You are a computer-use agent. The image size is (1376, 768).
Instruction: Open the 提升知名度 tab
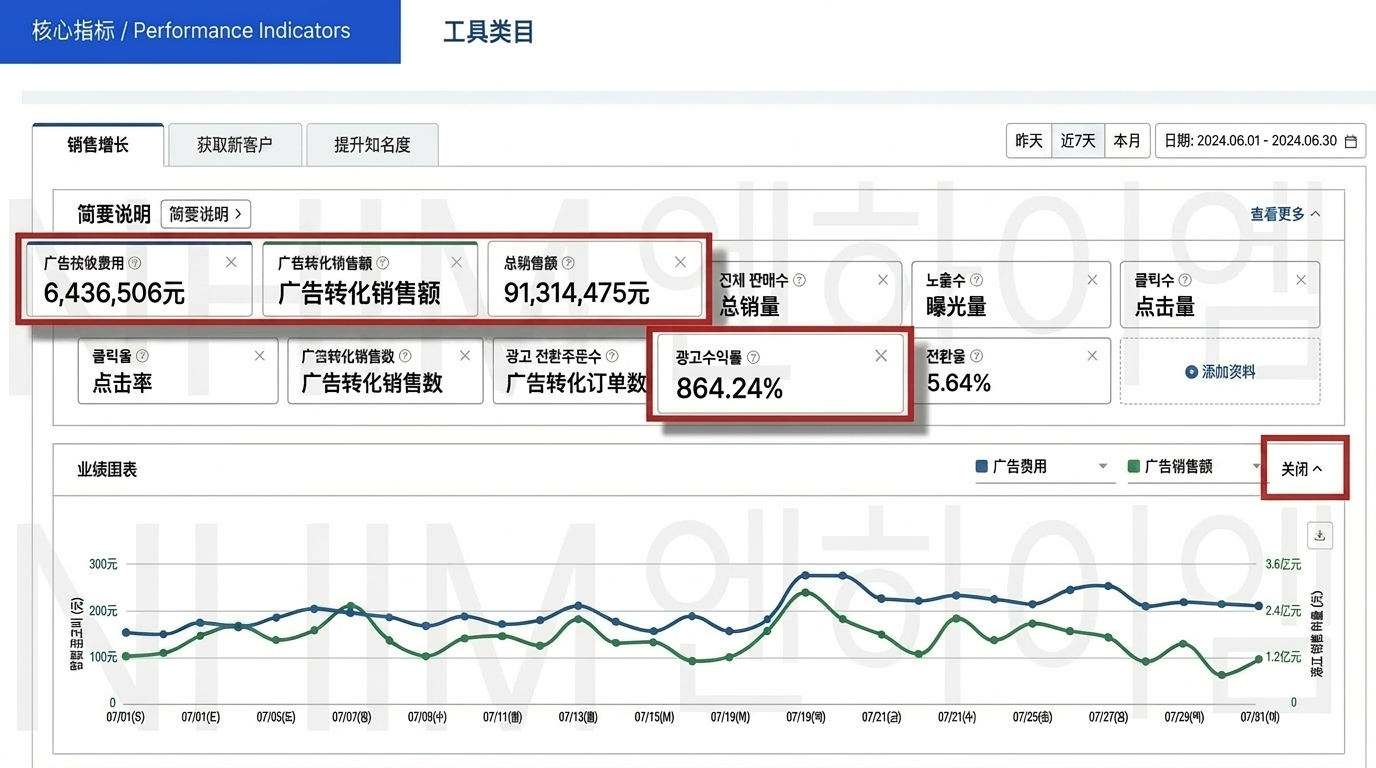[x=372, y=145]
